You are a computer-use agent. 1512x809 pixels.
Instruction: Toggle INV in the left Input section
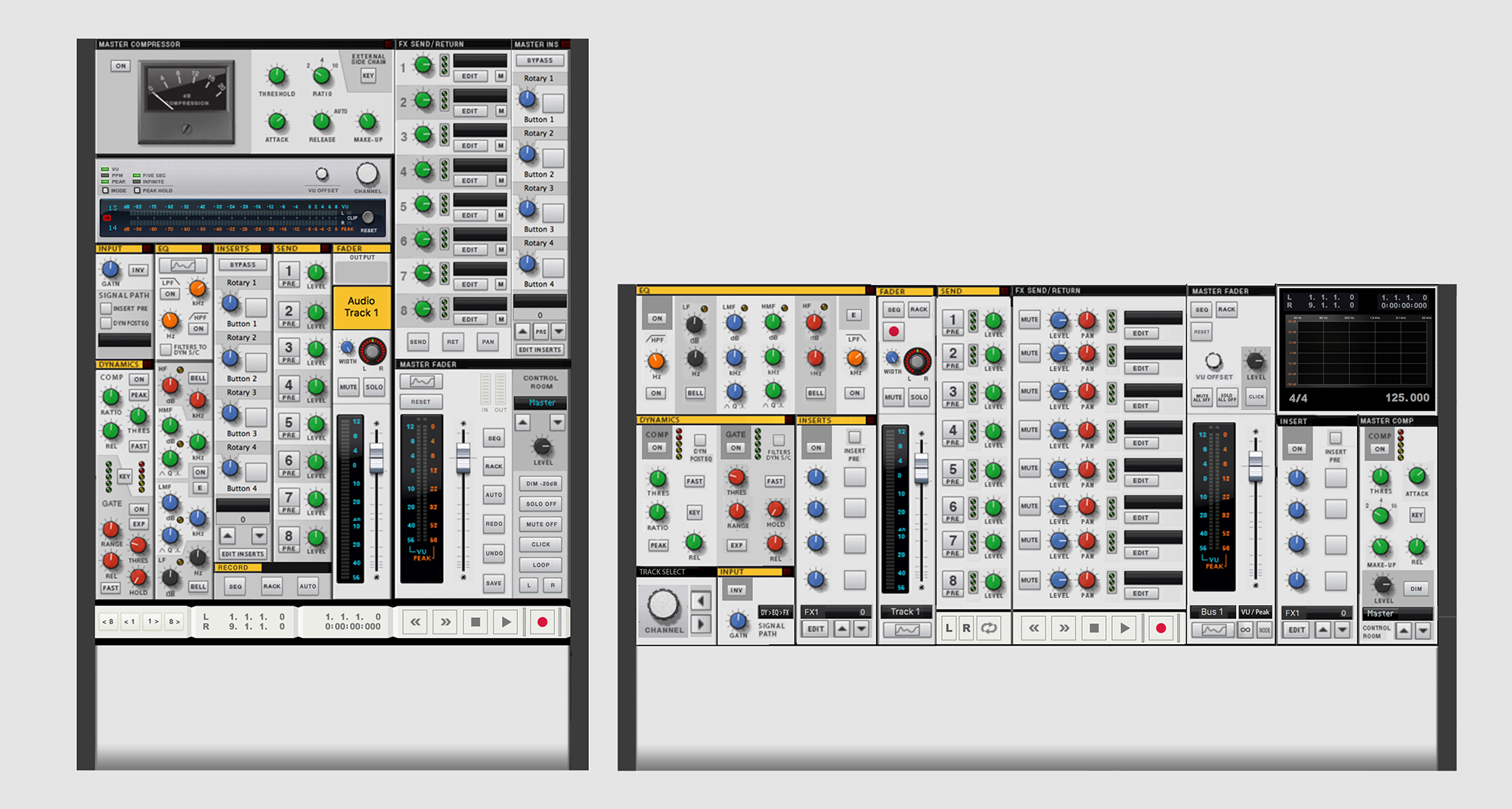[138, 270]
